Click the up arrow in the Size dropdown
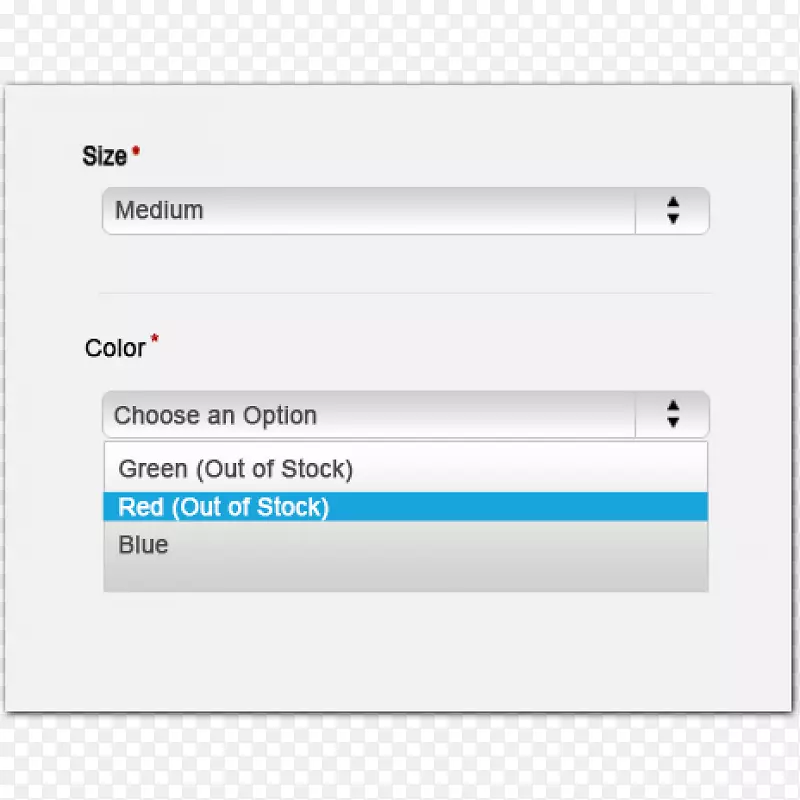Screen dimensions: 800x800 pyautogui.click(x=673, y=202)
